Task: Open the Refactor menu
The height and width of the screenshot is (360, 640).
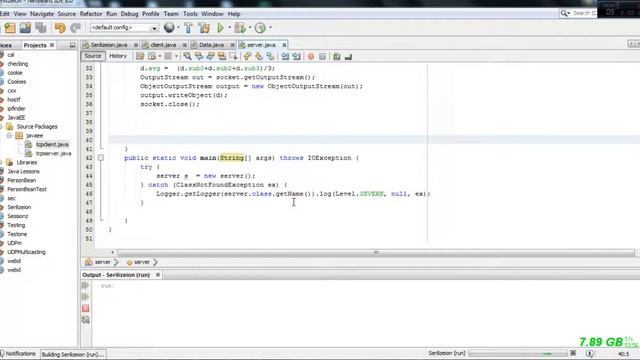Action: pyautogui.click(x=91, y=14)
